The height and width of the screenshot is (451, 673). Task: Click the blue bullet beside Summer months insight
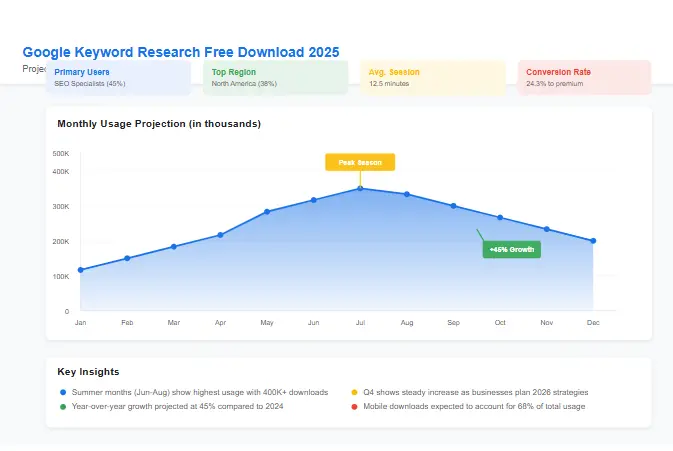click(x=62, y=393)
